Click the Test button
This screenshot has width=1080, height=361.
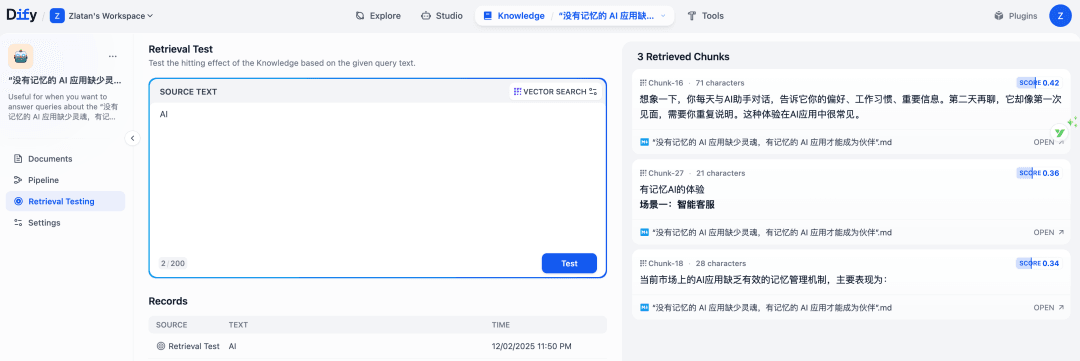(x=569, y=263)
